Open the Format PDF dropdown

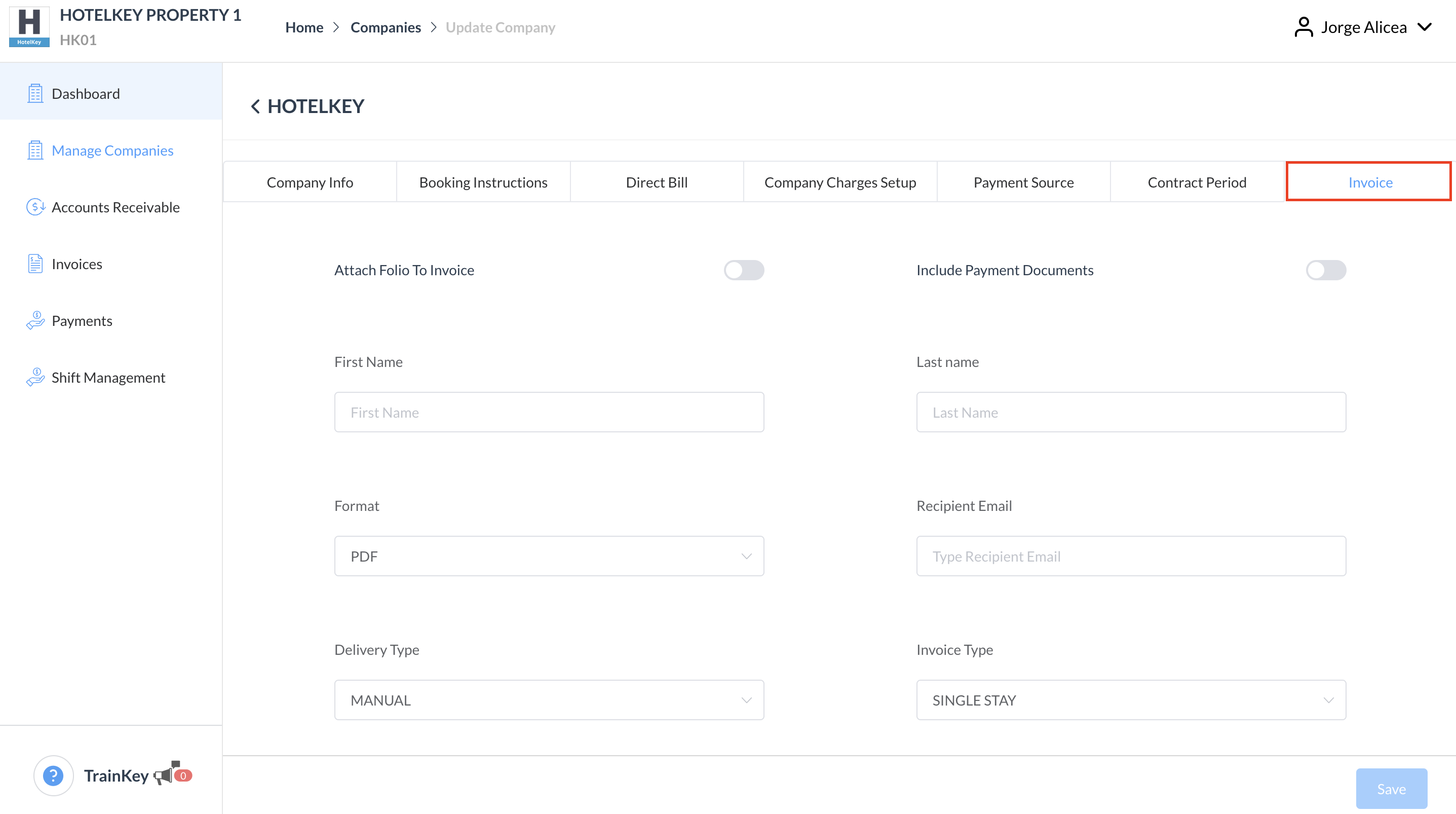[x=548, y=556]
